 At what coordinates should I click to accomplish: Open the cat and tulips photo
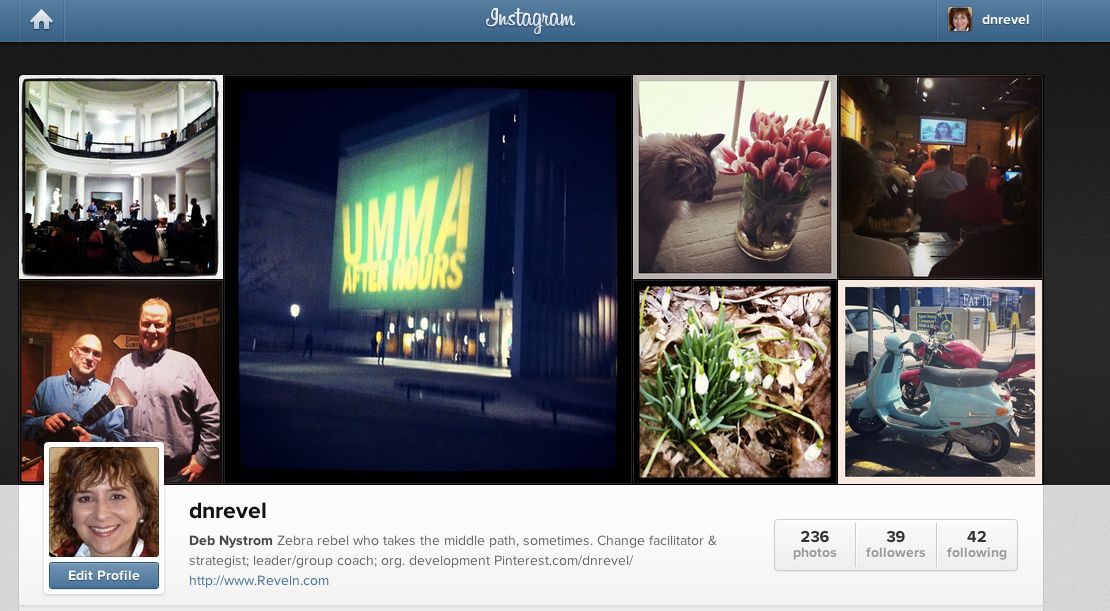(735, 177)
